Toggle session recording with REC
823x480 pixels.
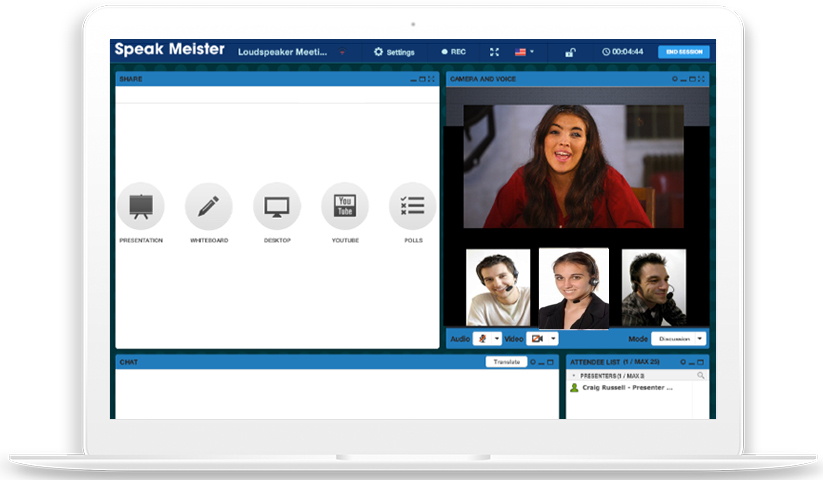coord(453,52)
